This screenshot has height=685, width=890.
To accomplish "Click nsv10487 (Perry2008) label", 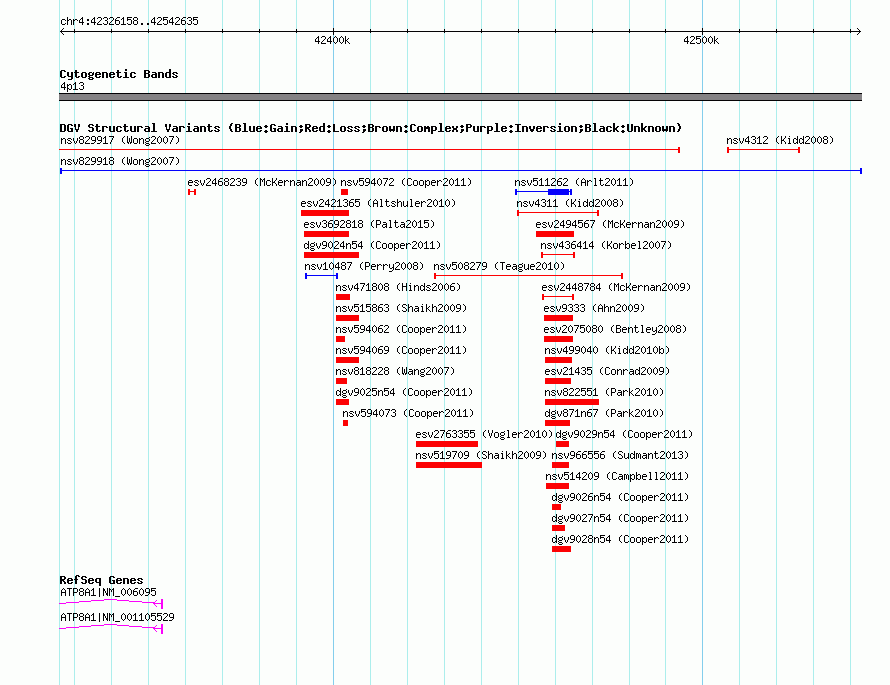I will (364, 266).
